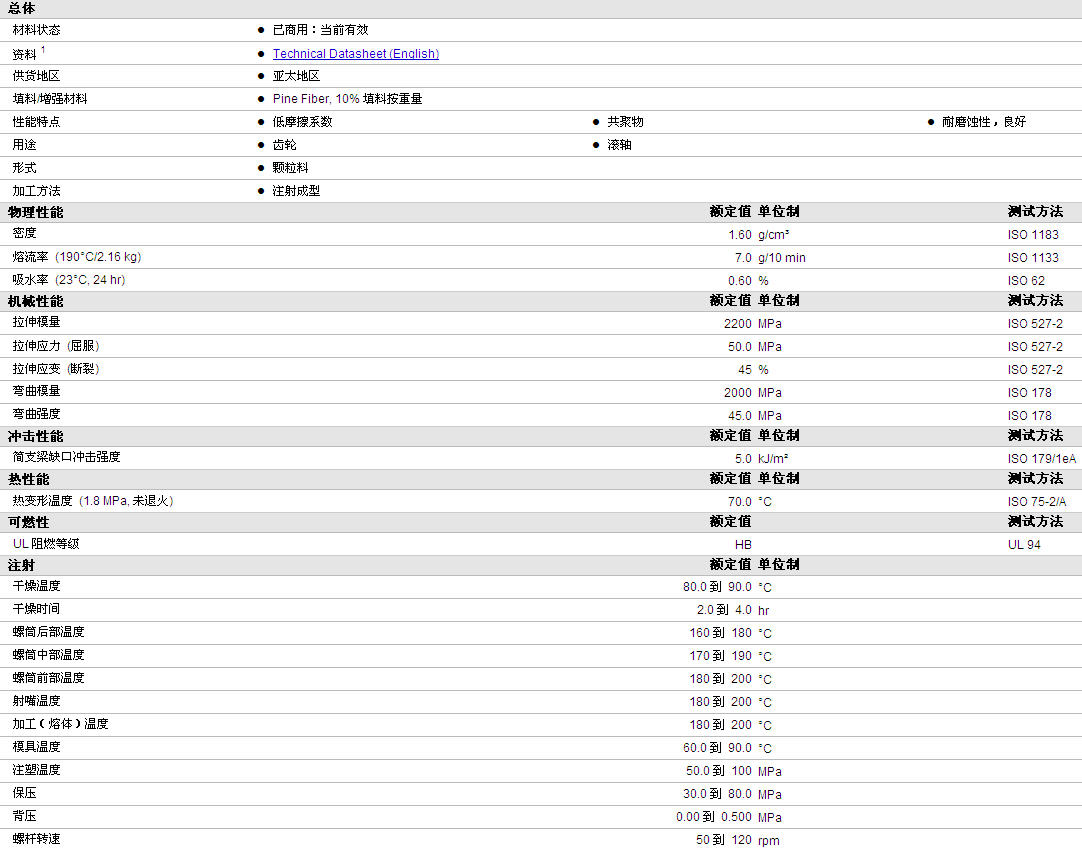Select the g/10 min unit text
The width and height of the screenshot is (1082, 848).
(782, 257)
